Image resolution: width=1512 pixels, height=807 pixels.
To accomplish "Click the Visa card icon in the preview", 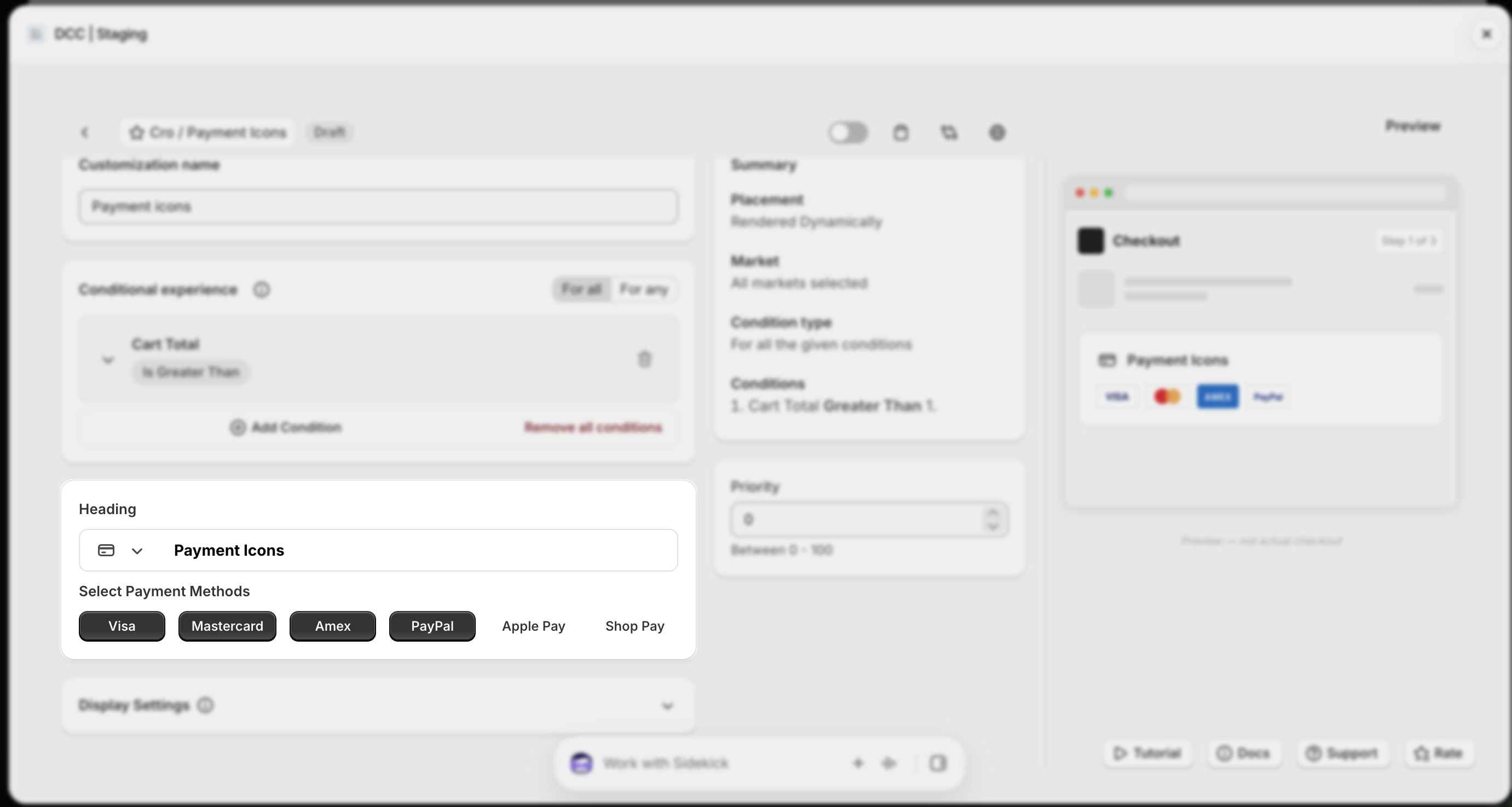I will [1116, 397].
